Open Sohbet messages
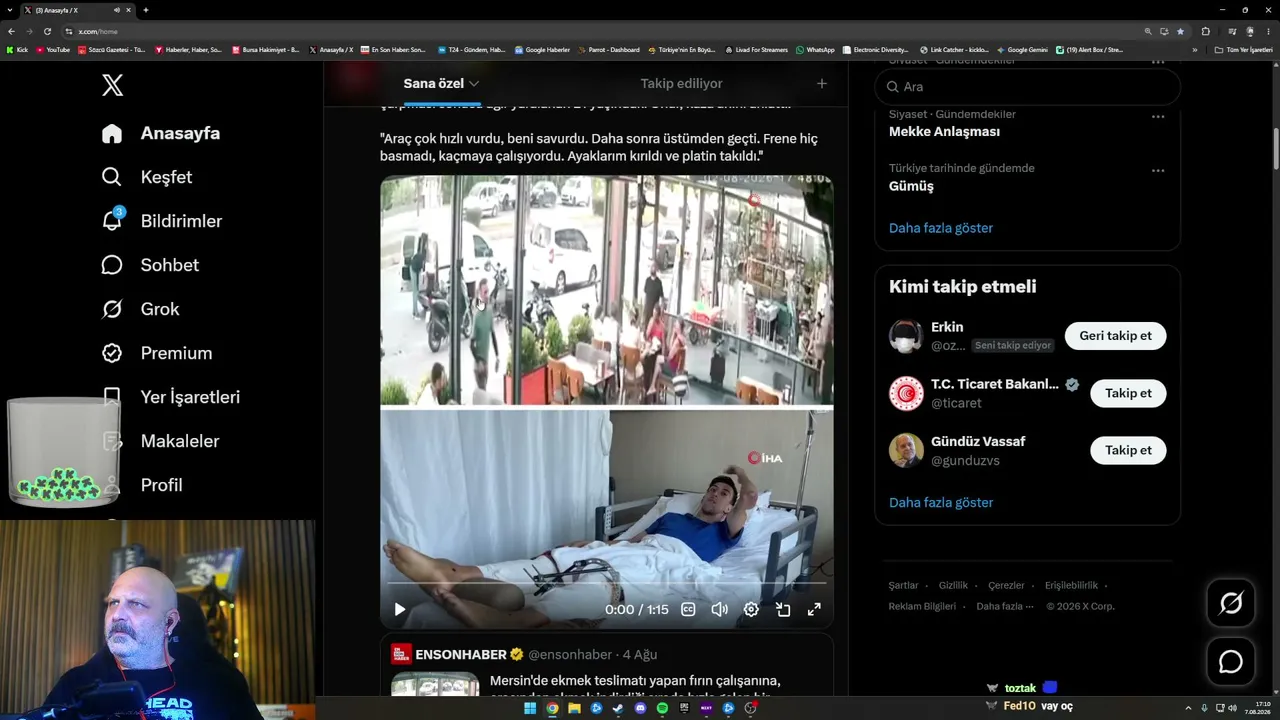 (x=150, y=265)
